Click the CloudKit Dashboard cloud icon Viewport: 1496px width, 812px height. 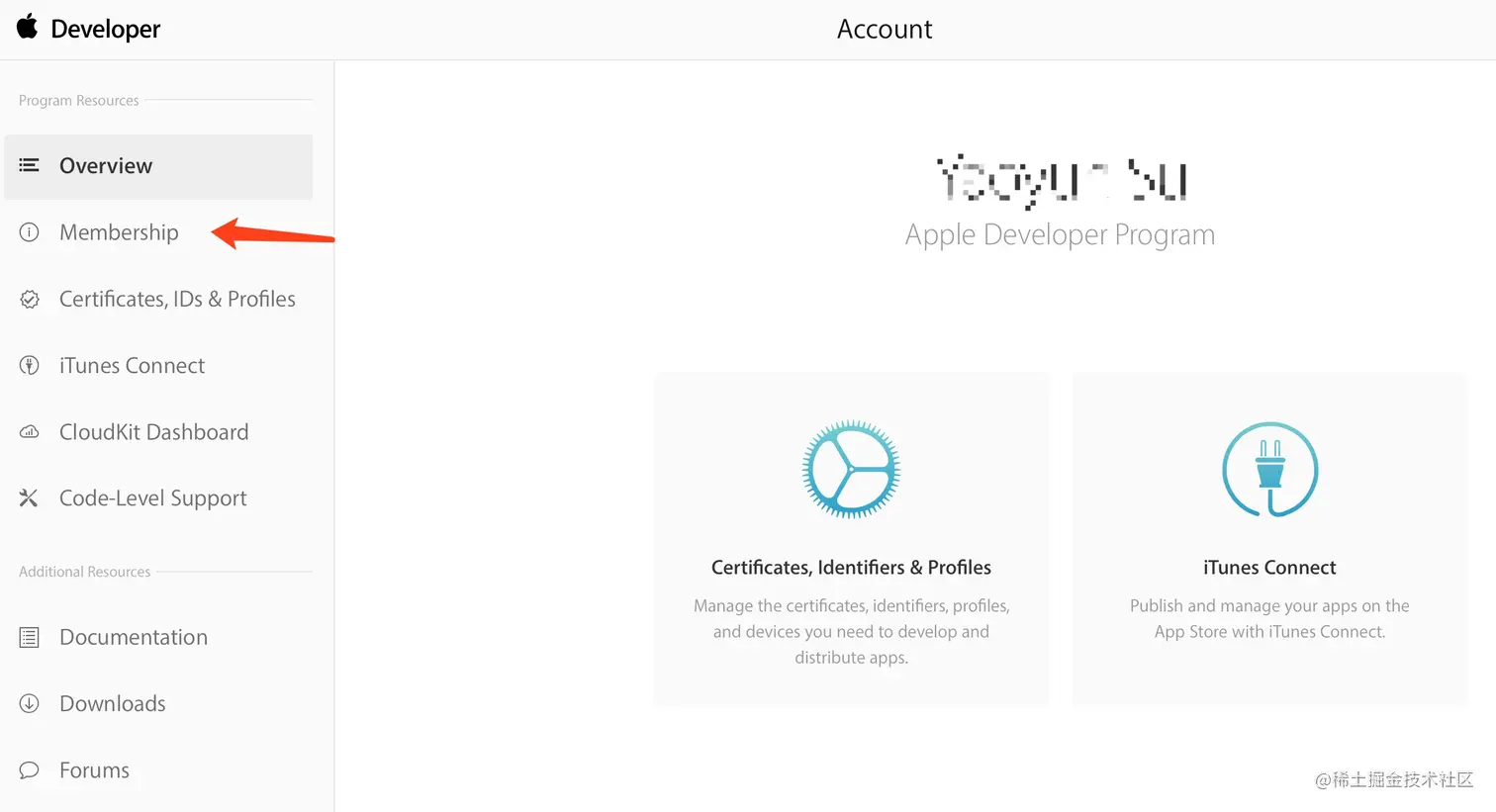pos(31,431)
